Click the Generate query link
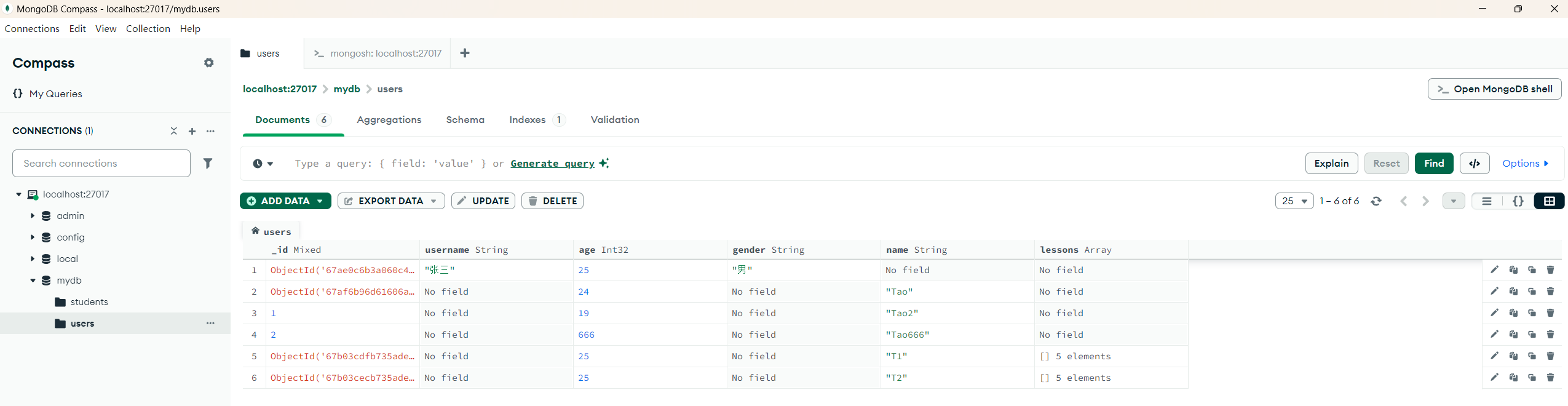1568x406 pixels. coord(552,163)
